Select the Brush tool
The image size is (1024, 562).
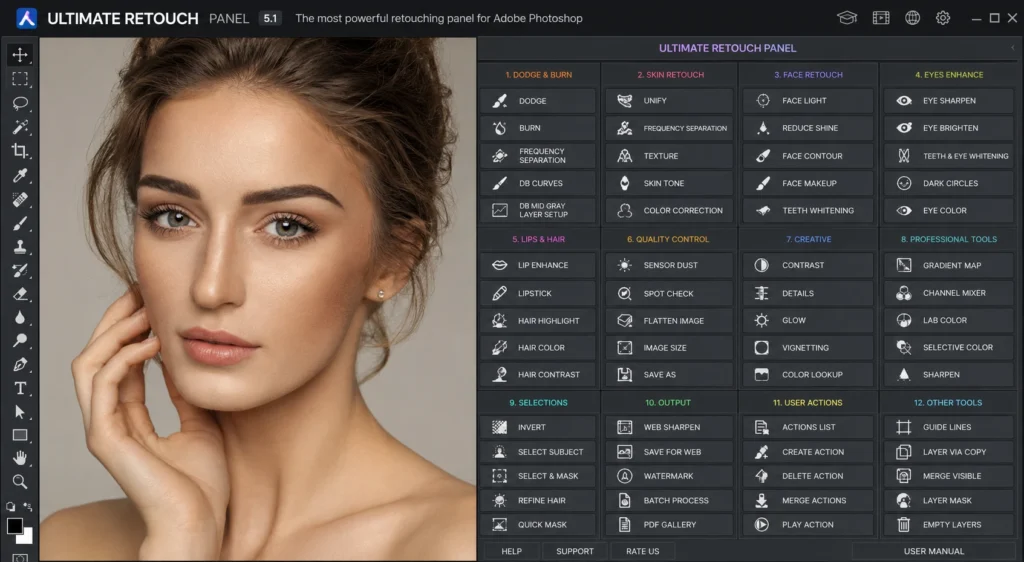click(x=20, y=224)
